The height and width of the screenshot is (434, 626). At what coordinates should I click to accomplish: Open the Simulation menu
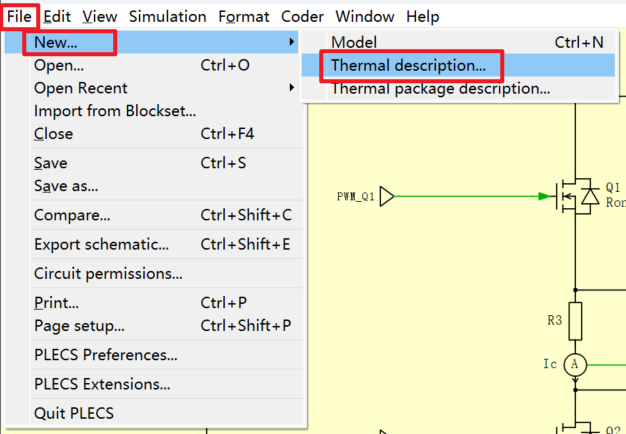coord(167,16)
